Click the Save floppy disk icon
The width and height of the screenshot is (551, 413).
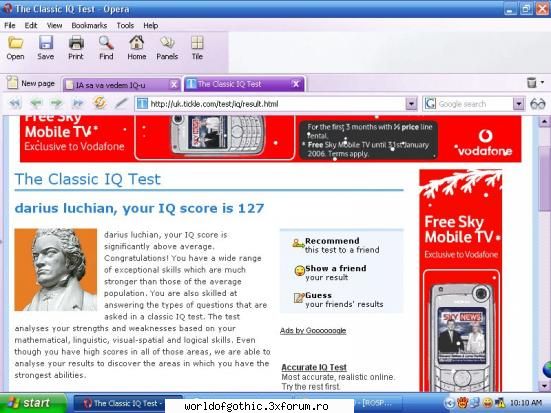(46, 43)
